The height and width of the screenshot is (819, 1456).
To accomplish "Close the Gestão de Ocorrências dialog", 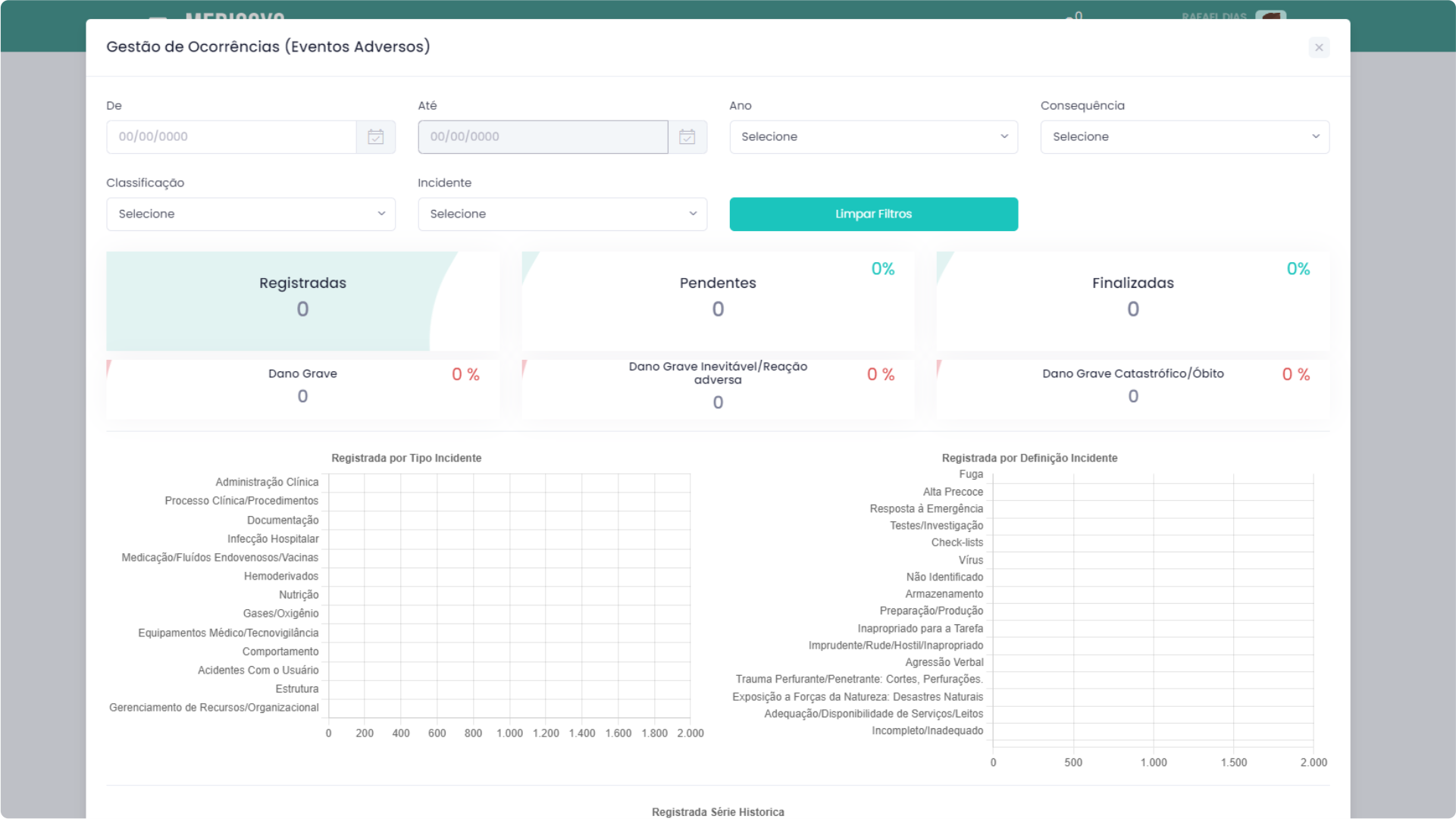I will tap(1319, 48).
